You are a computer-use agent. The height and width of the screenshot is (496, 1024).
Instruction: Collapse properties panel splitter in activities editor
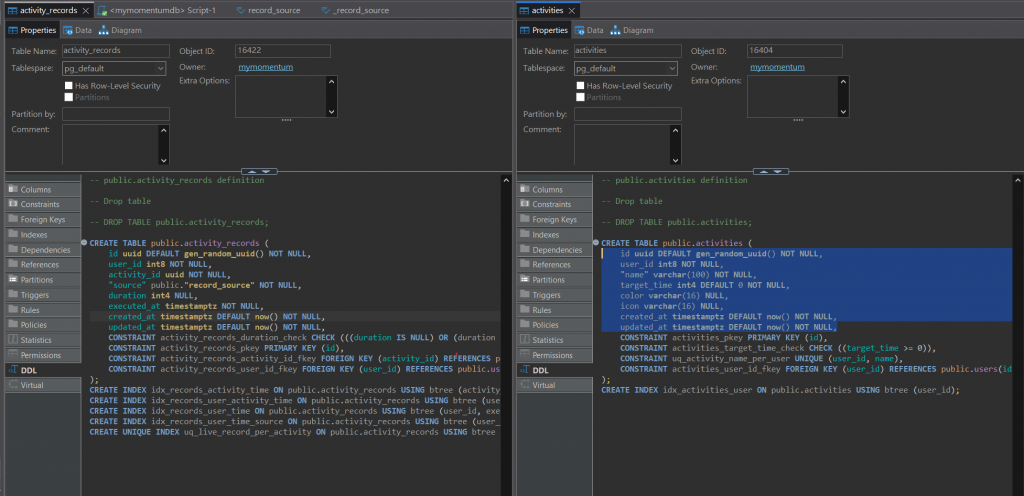pos(763,172)
